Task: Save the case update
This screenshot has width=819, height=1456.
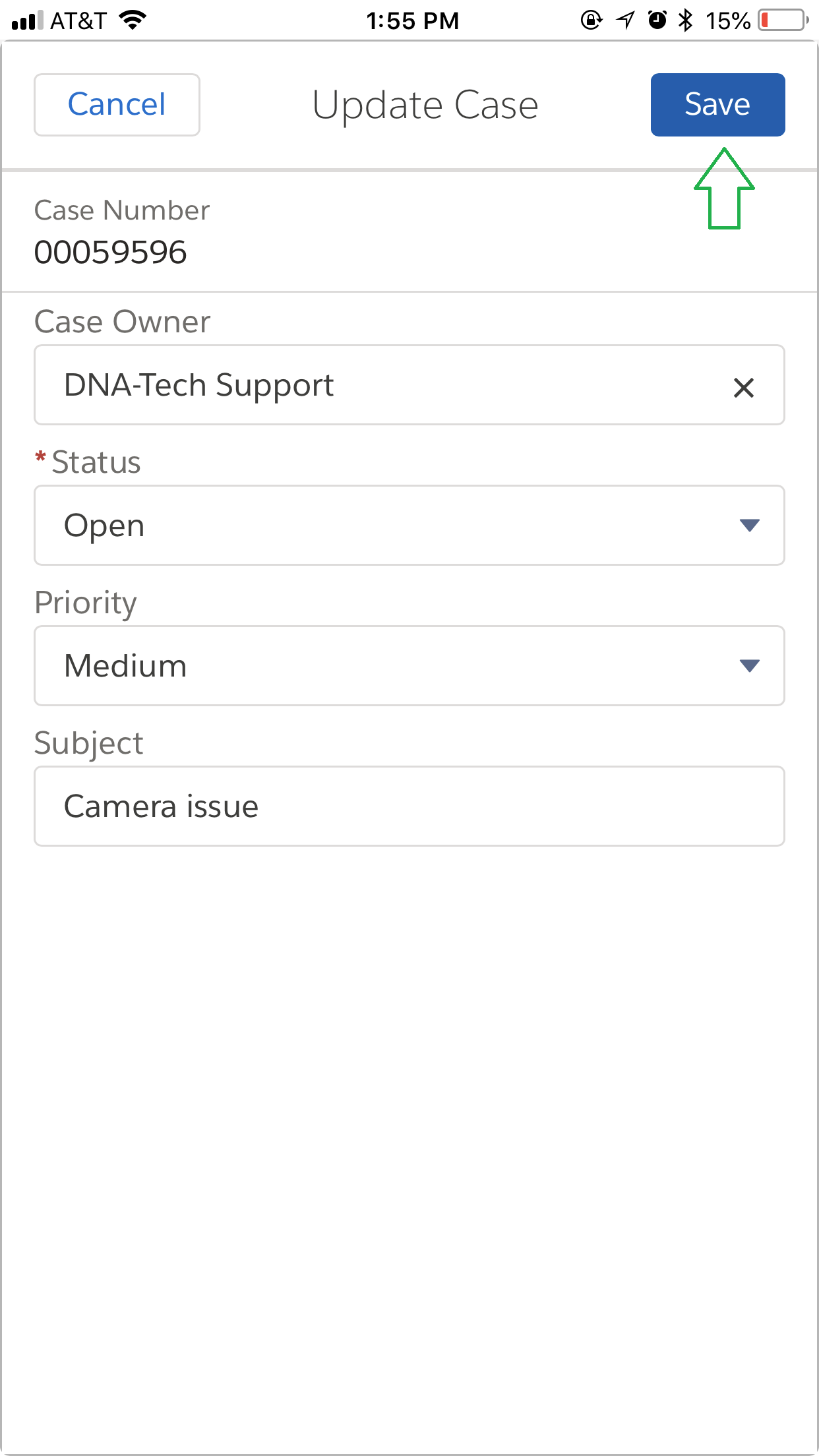Action: coord(717,105)
